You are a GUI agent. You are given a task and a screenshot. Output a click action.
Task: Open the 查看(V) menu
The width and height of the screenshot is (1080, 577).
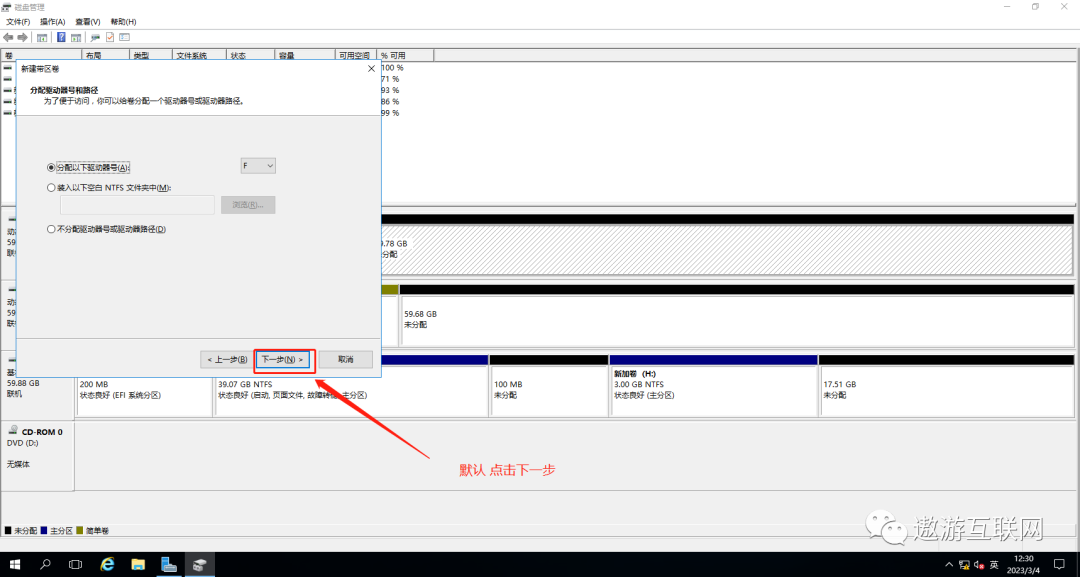coord(87,22)
